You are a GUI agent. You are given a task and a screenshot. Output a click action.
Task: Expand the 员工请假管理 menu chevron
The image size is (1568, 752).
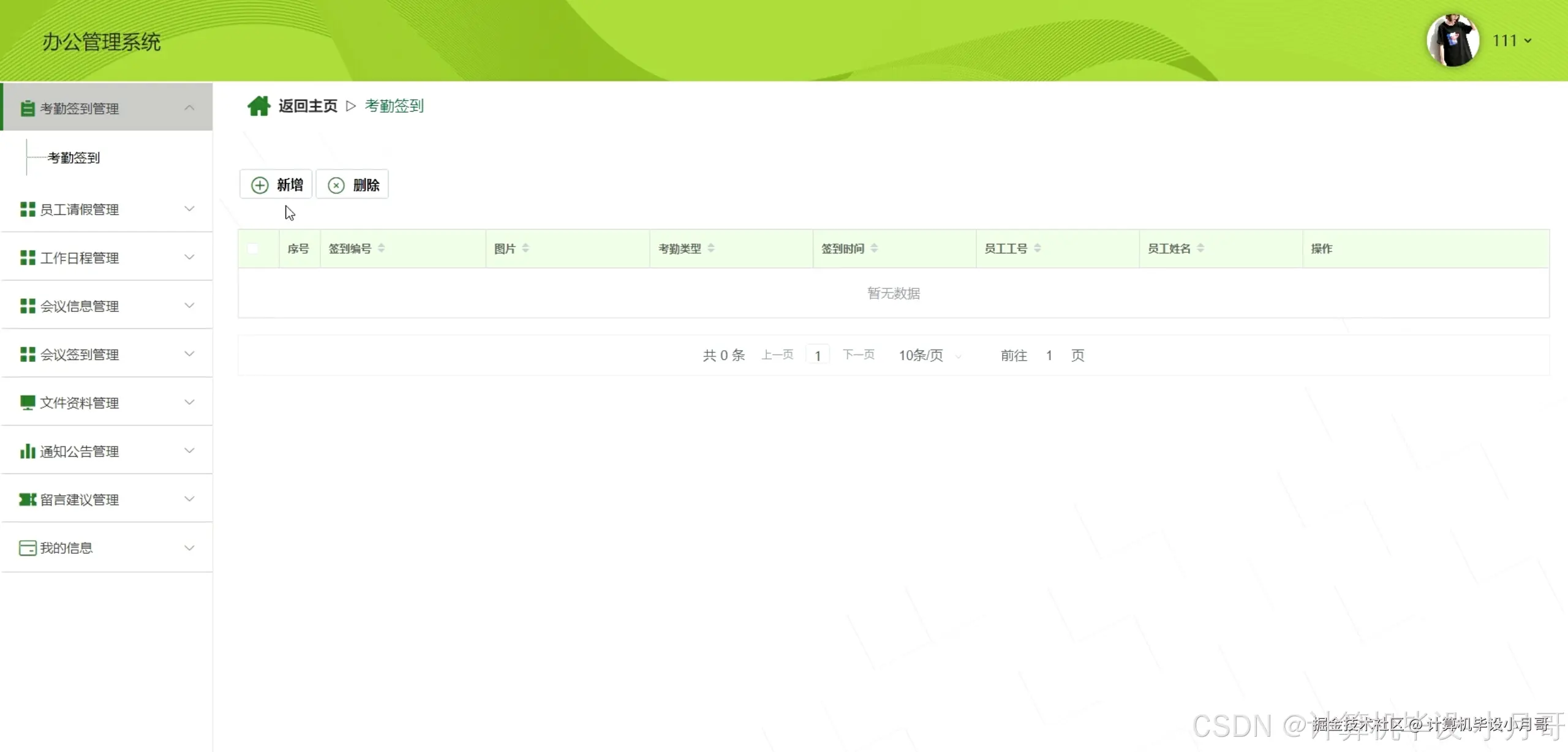coord(189,209)
